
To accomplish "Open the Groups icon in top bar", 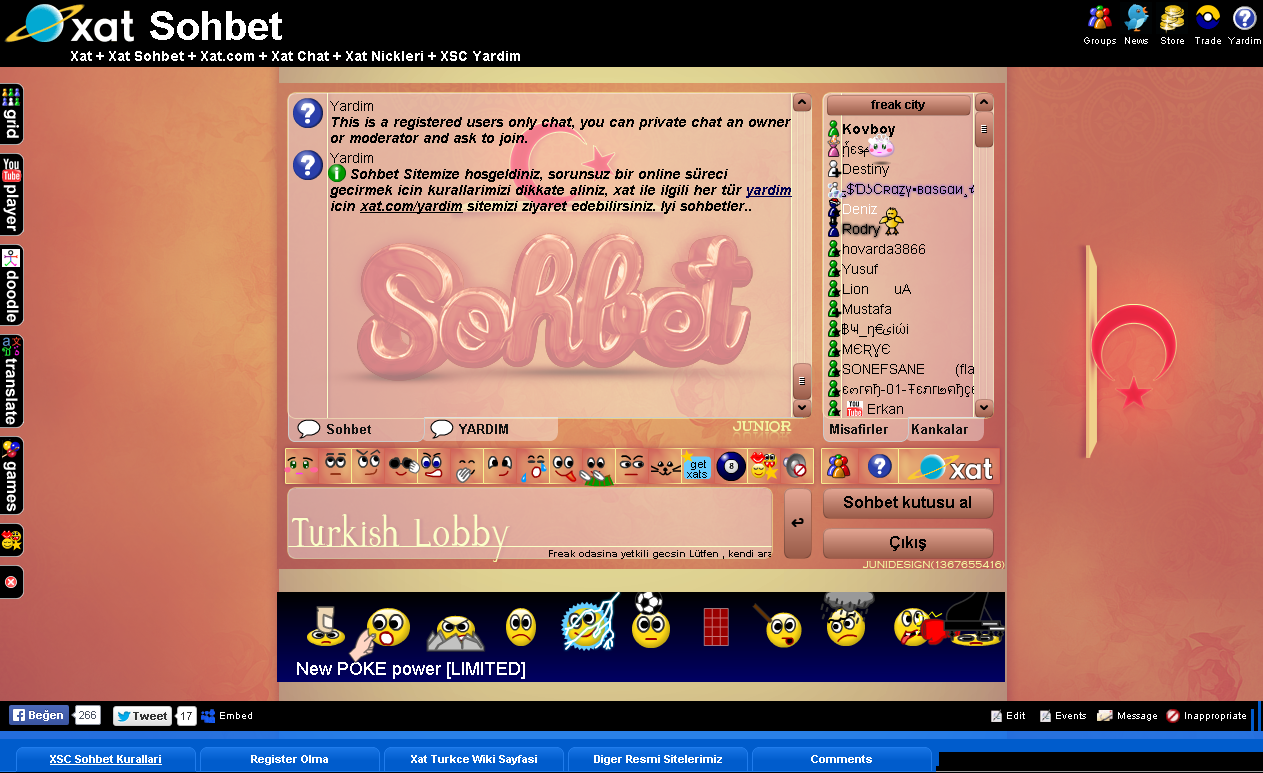I will [x=1099, y=25].
